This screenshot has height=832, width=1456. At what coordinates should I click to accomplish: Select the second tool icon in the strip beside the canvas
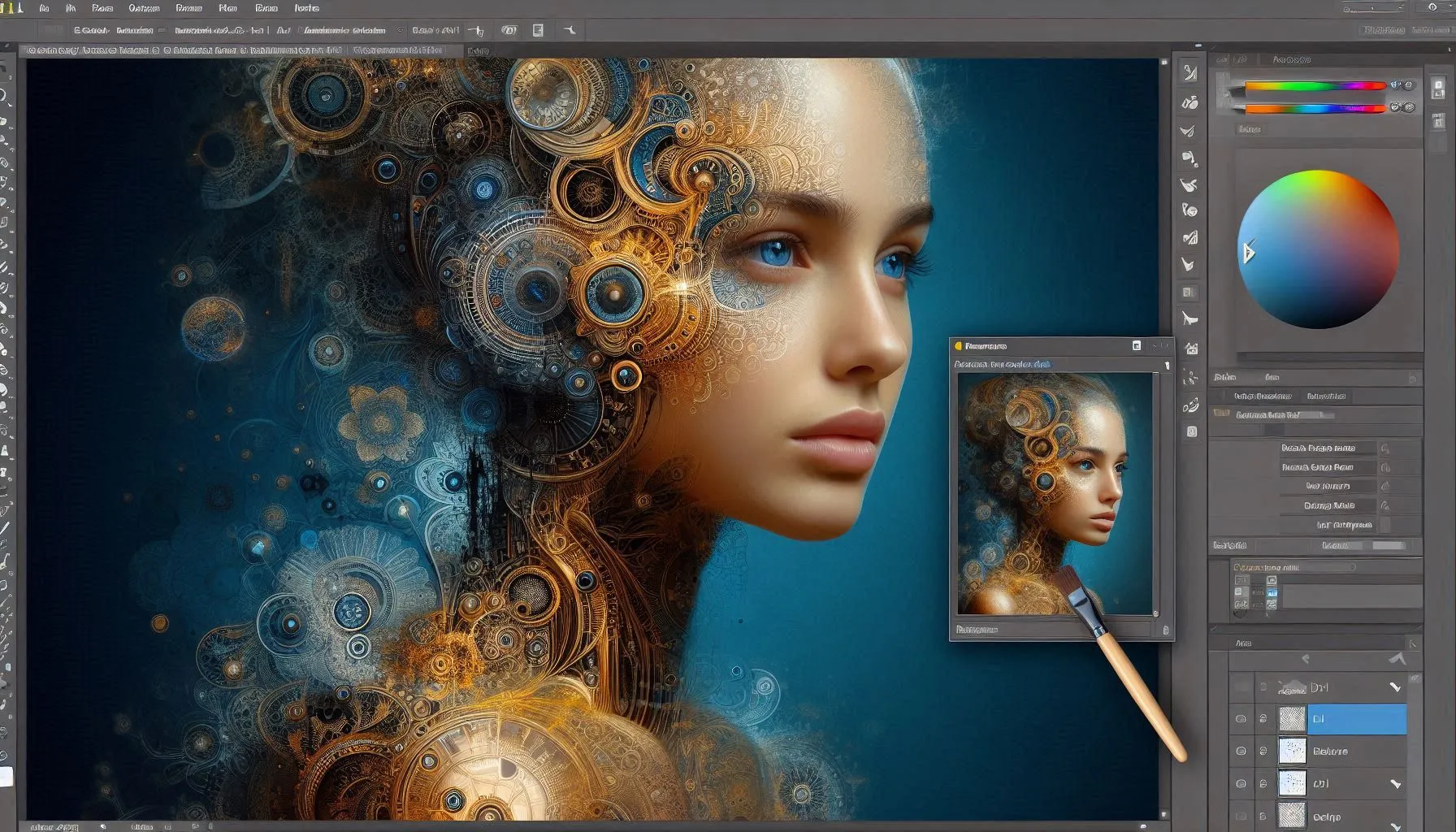(1189, 103)
